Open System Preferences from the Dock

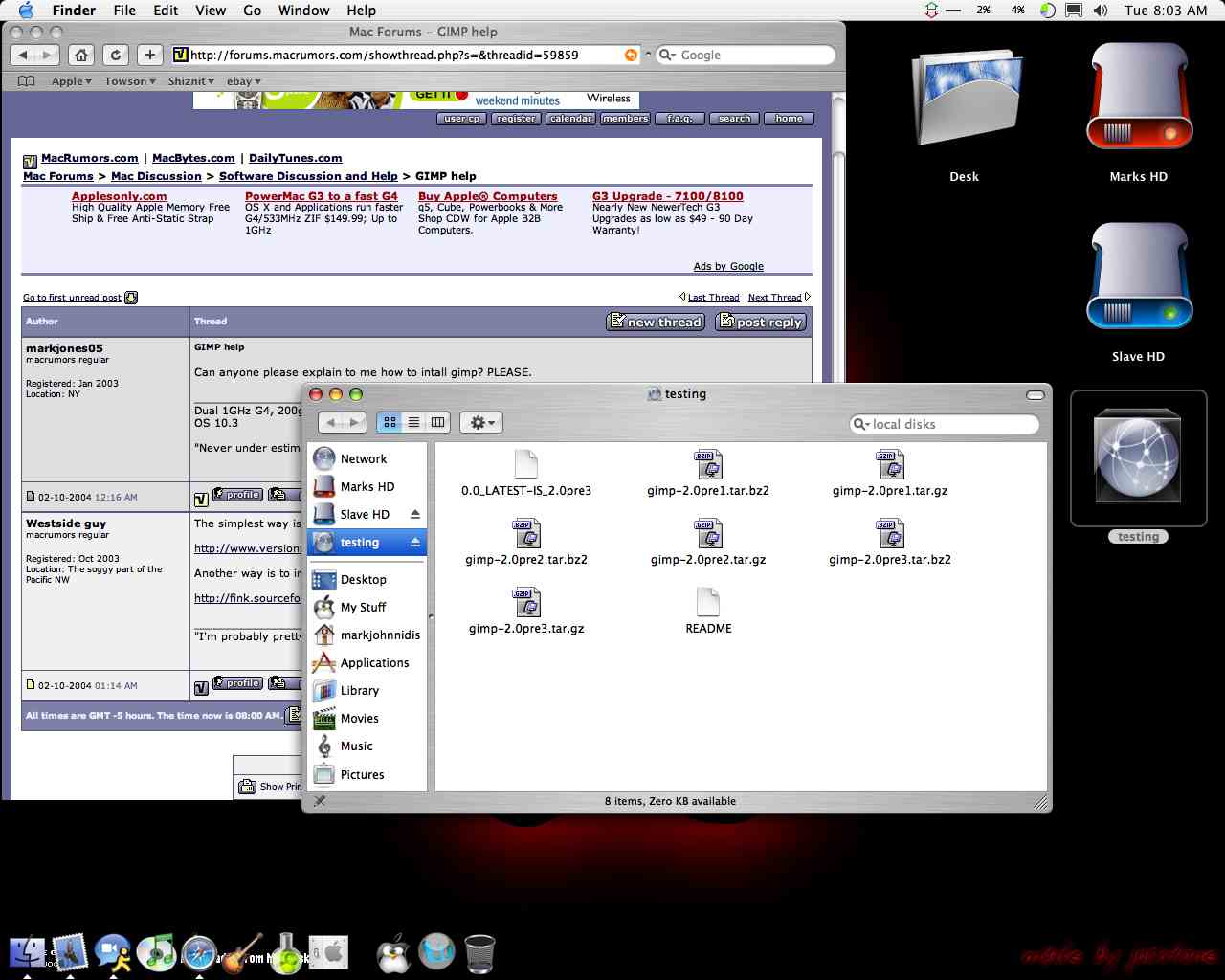click(329, 953)
